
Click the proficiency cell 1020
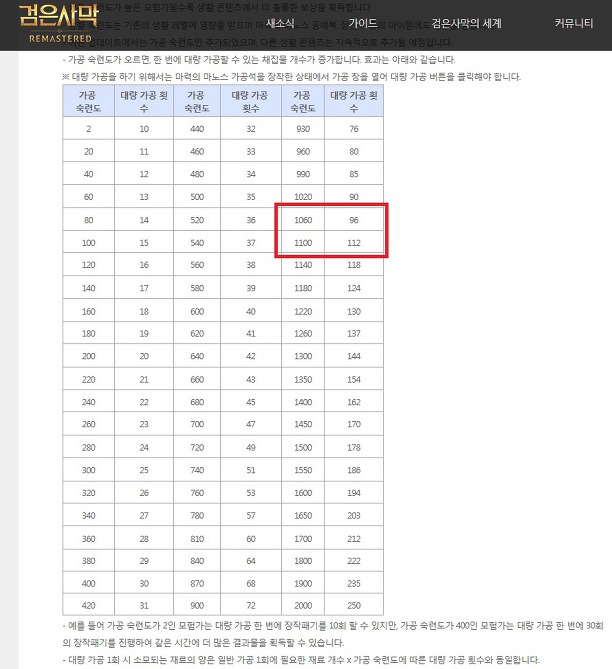(x=303, y=197)
